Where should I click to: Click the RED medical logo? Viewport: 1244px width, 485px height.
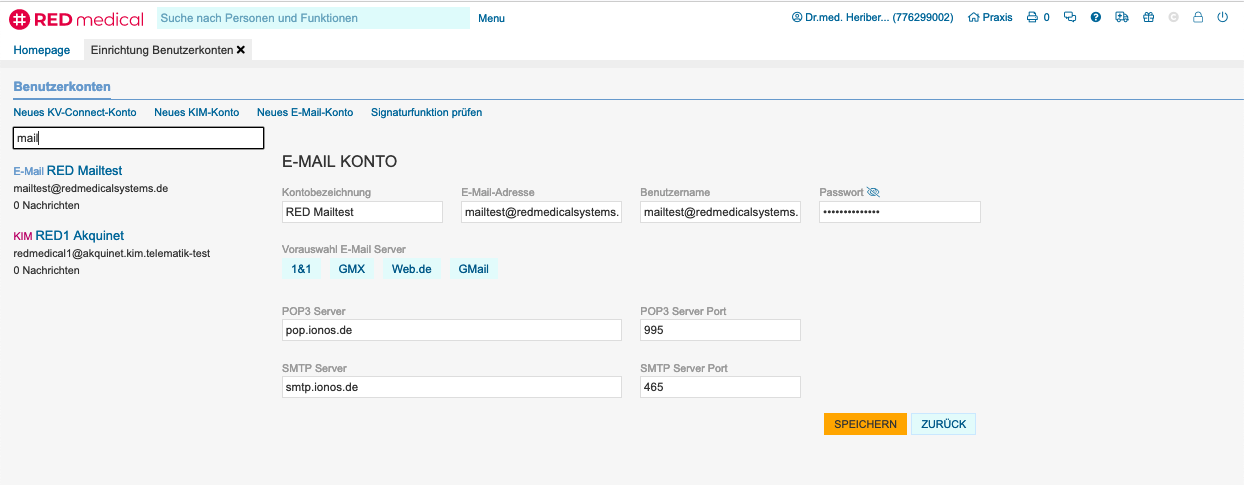pos(77,18)
